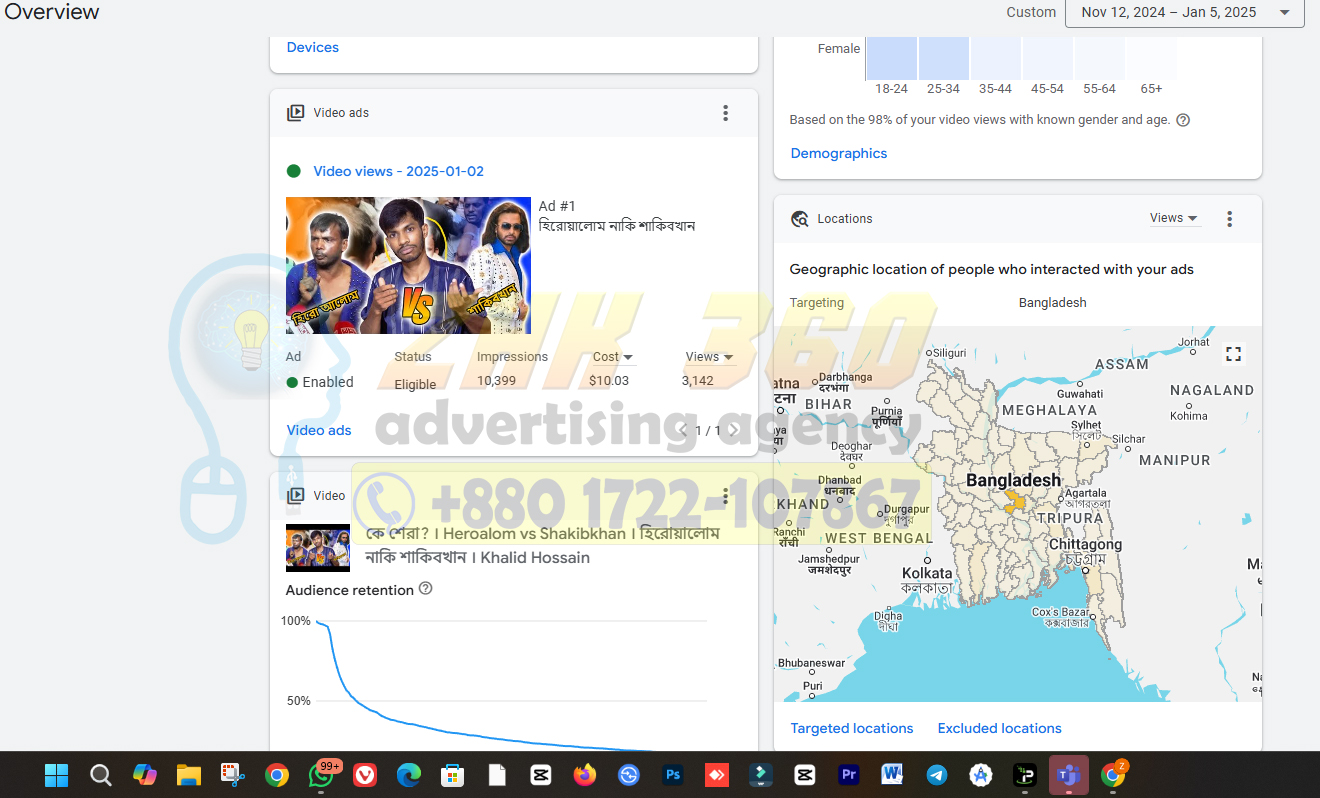Launch Copilot from the taskbar
This screenshot has height=798, width=1320.
point(144,775)
